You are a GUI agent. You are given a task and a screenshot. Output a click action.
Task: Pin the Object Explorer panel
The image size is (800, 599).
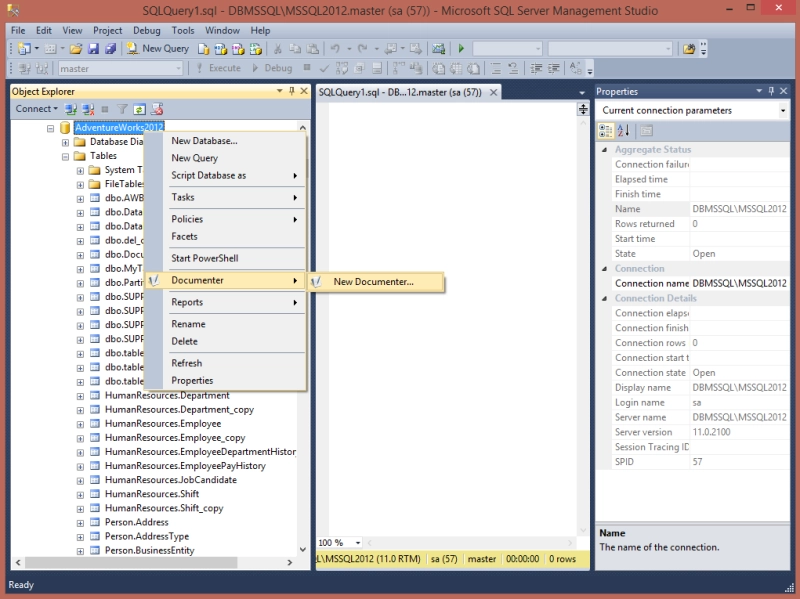coord(292,91)
